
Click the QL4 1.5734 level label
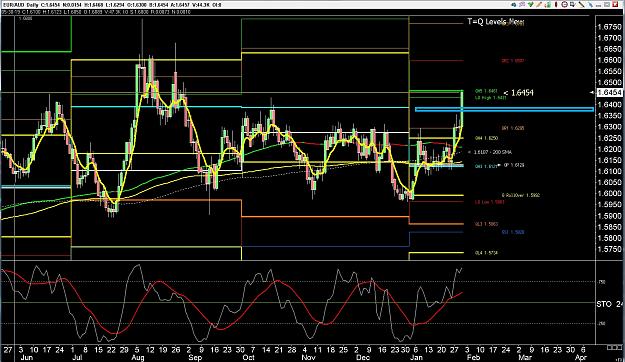pyautogui.click(x=486, y=253)
